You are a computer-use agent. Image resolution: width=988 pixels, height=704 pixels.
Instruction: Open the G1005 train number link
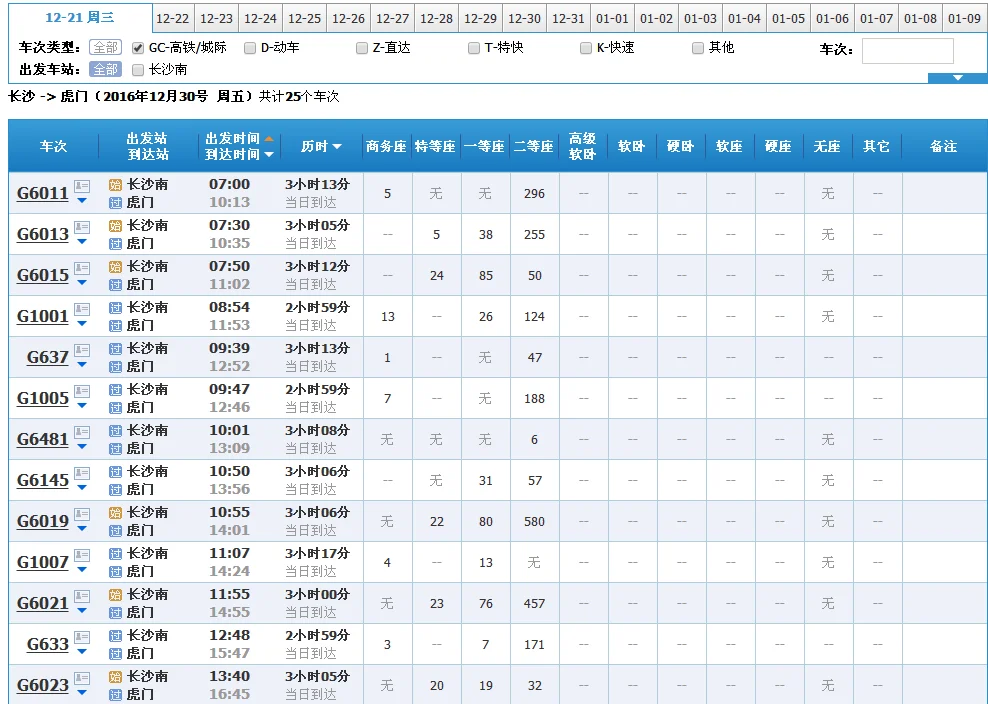(x=41, y=398)
